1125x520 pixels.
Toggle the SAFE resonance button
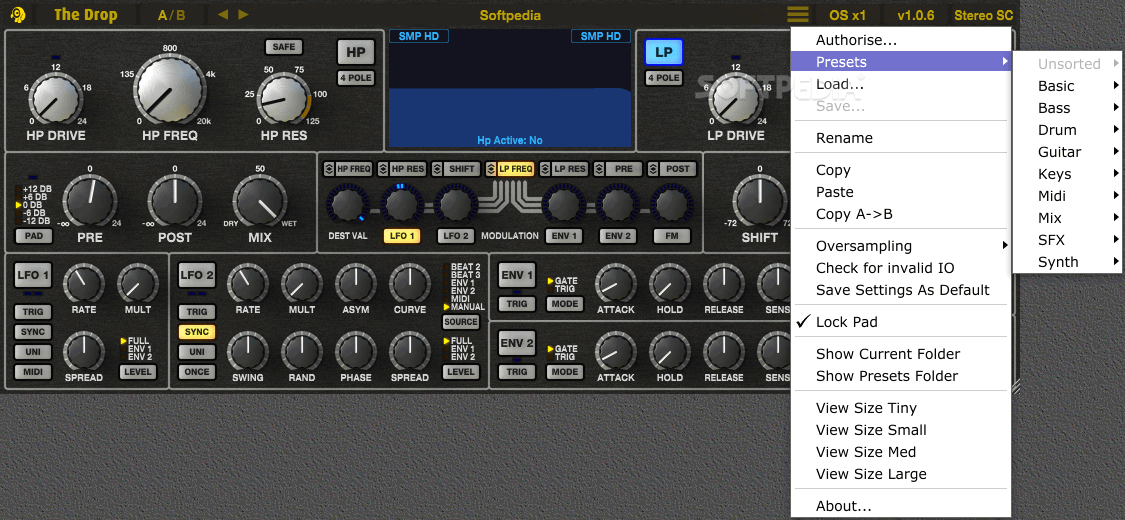point(284,47)
